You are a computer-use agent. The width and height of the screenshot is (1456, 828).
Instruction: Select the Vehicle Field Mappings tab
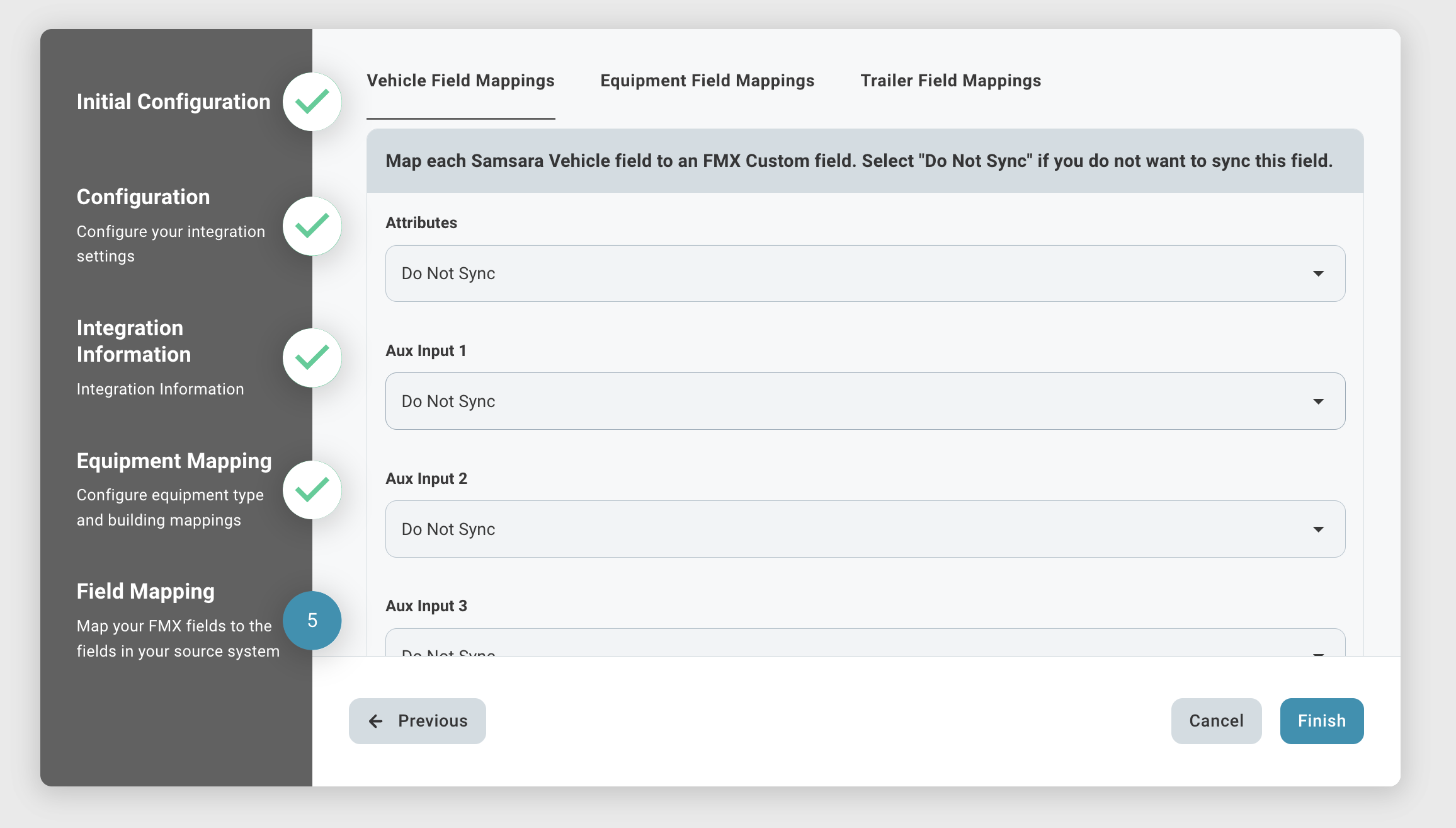click(x=460, y=81)
